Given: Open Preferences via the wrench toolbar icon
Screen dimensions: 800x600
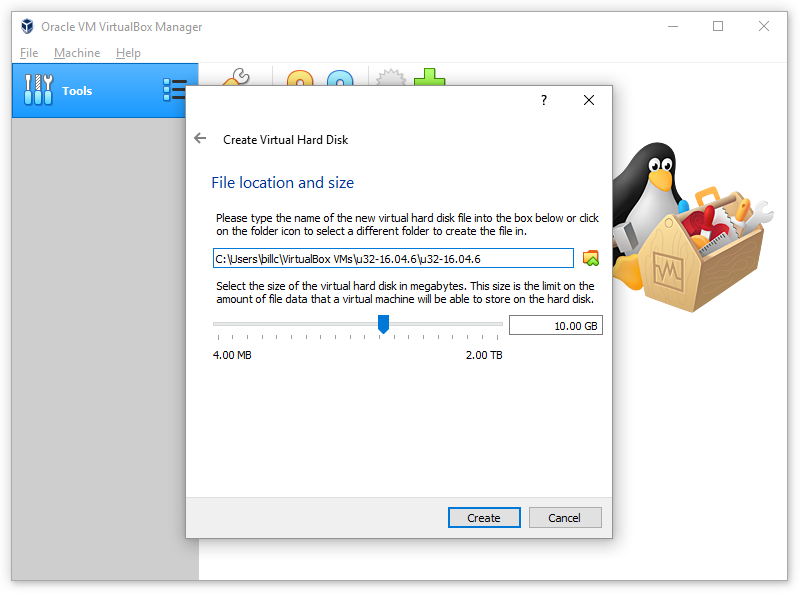Looking at the screenshot, I should [236, 78].
